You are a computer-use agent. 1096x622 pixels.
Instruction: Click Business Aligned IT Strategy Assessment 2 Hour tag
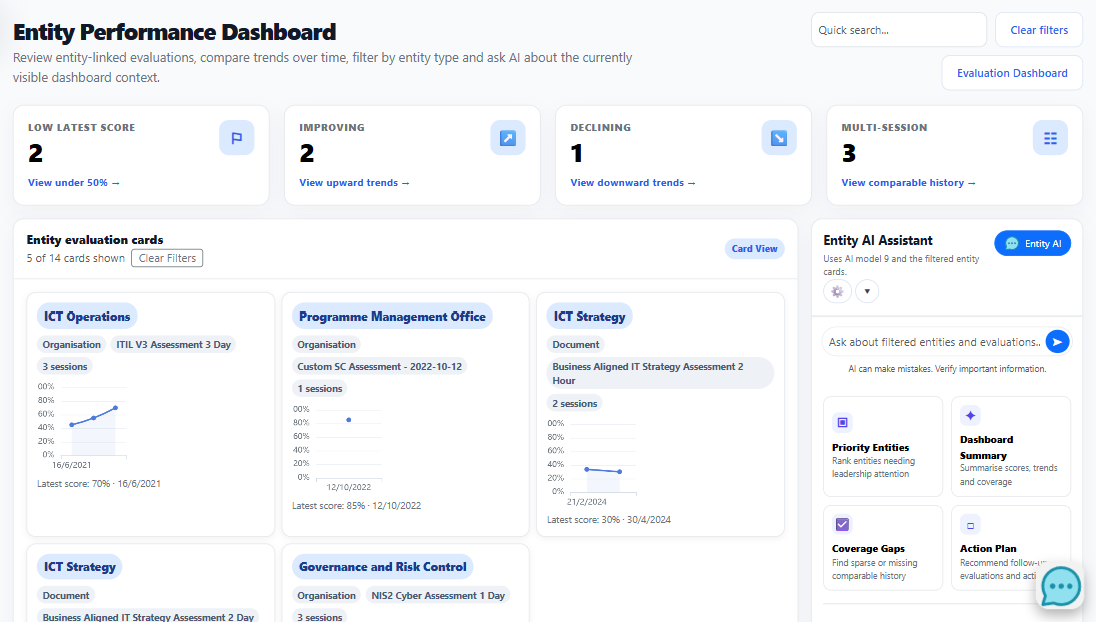click(x=660, y=373)
